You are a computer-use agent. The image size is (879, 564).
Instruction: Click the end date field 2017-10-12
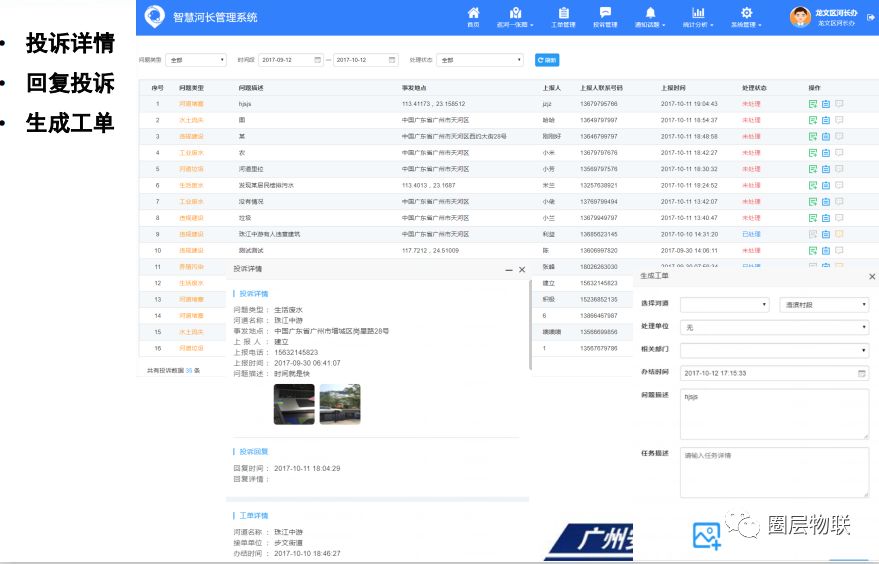click(x=366, y=59)
